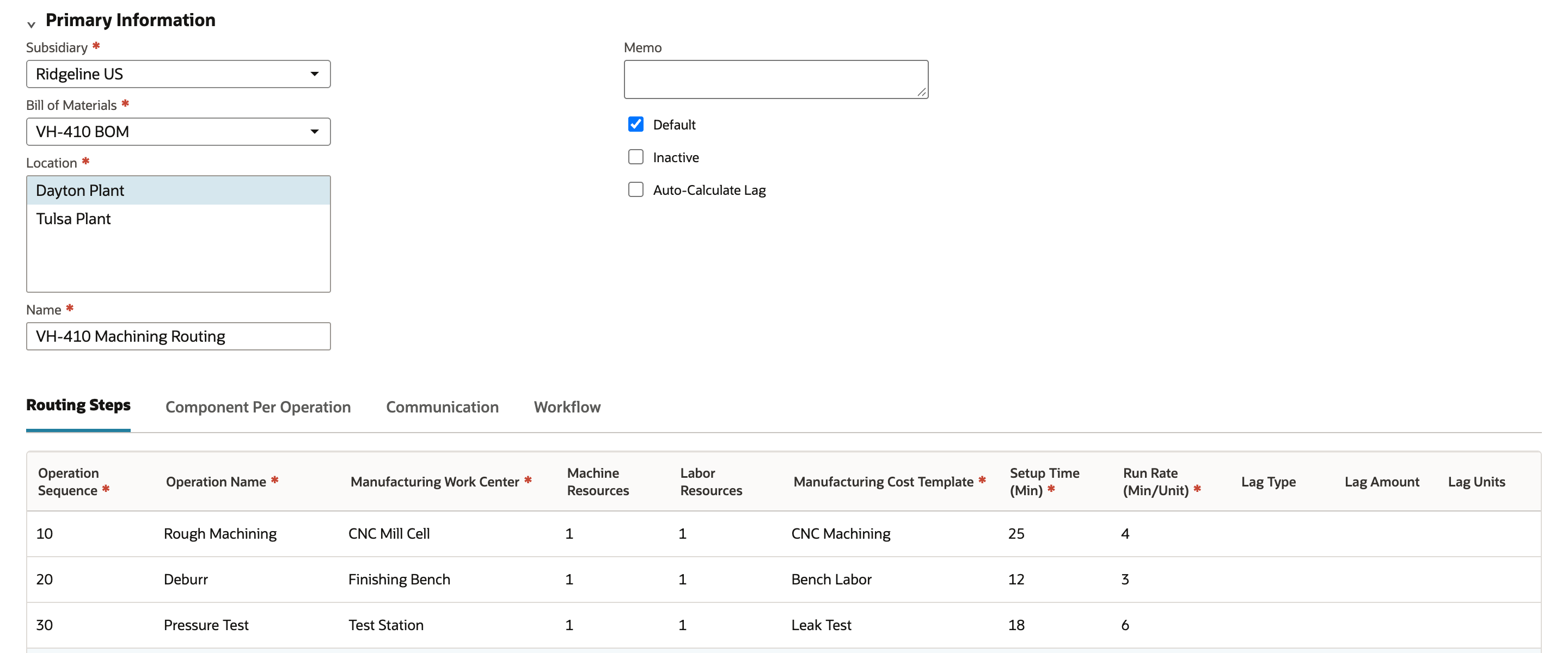Click the Lag Type column header

tap(1269, 482)
